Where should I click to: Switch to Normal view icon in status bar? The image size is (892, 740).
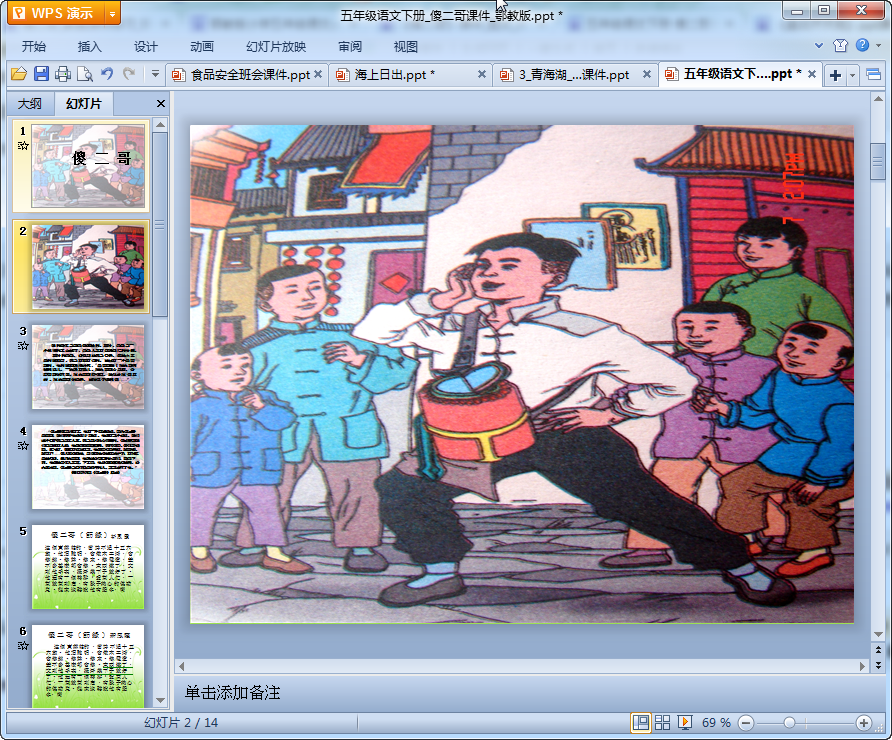coord(641,723)
